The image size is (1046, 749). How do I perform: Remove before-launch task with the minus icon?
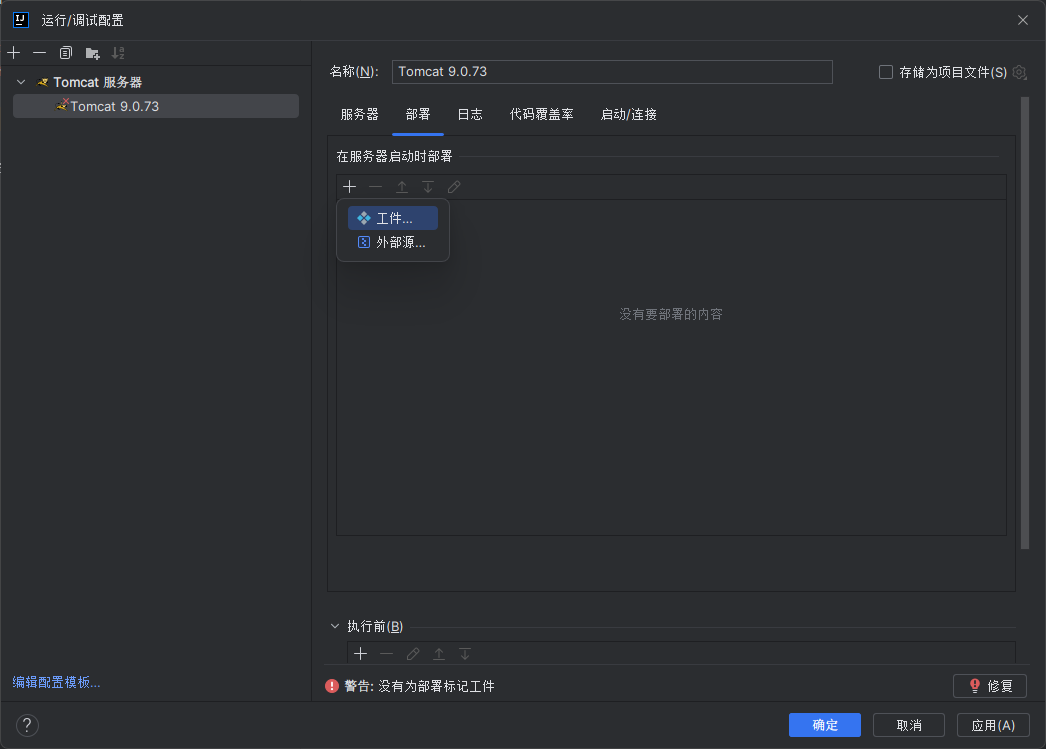[387, 654]
